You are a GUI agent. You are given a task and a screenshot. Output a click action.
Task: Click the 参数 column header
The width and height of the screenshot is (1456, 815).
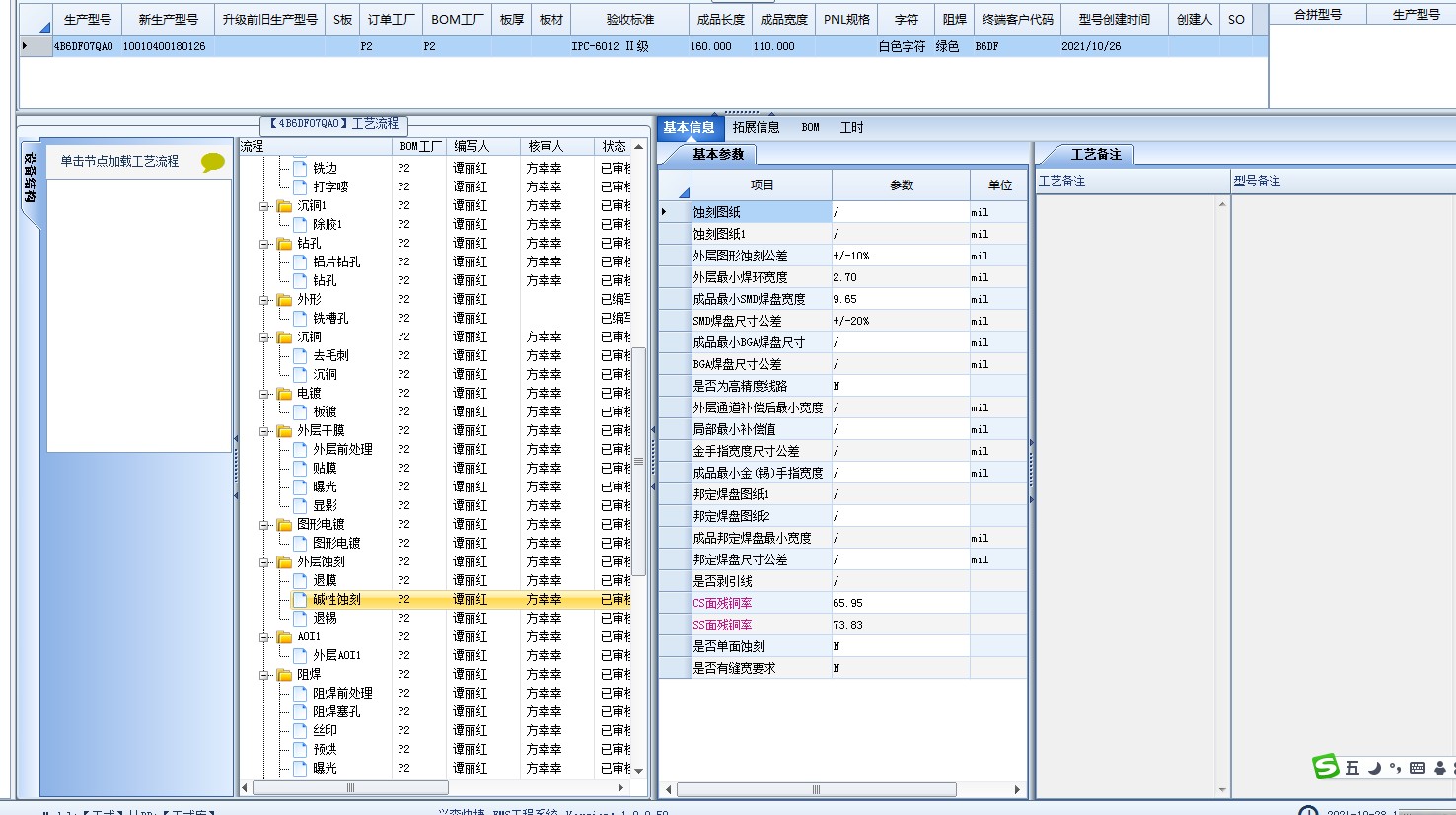click(x=902, y=185)
